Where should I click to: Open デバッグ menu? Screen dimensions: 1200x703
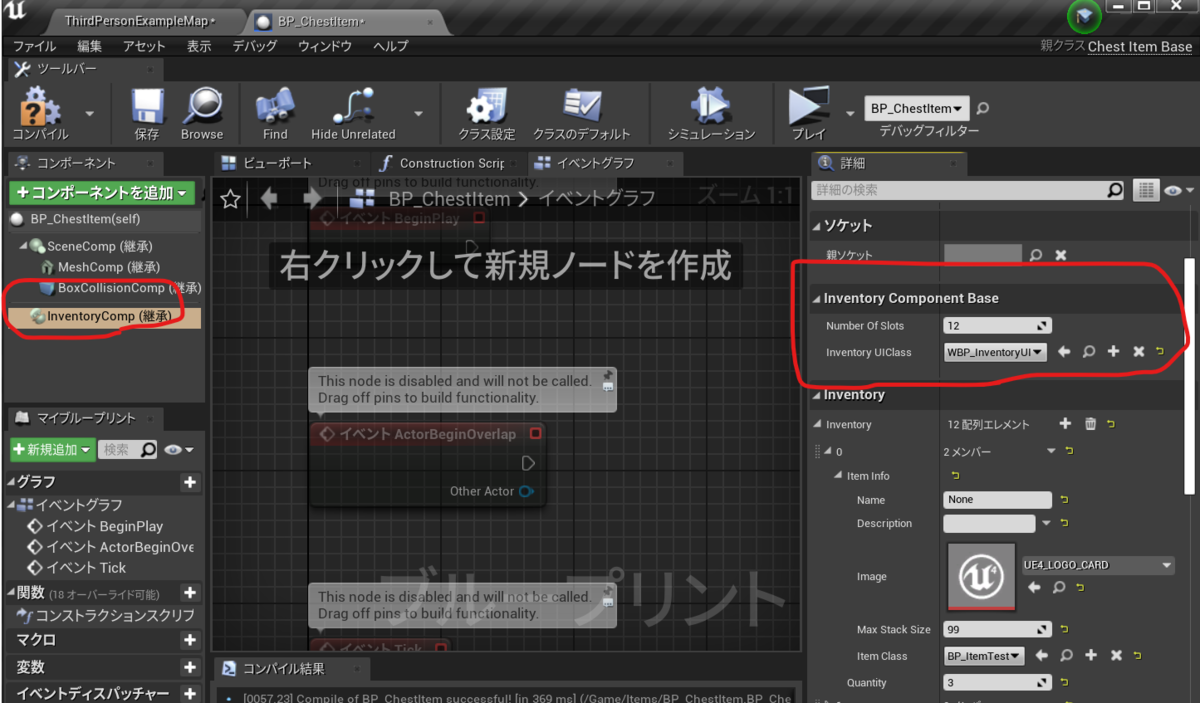pyautogui.click(x=255, y=46)
